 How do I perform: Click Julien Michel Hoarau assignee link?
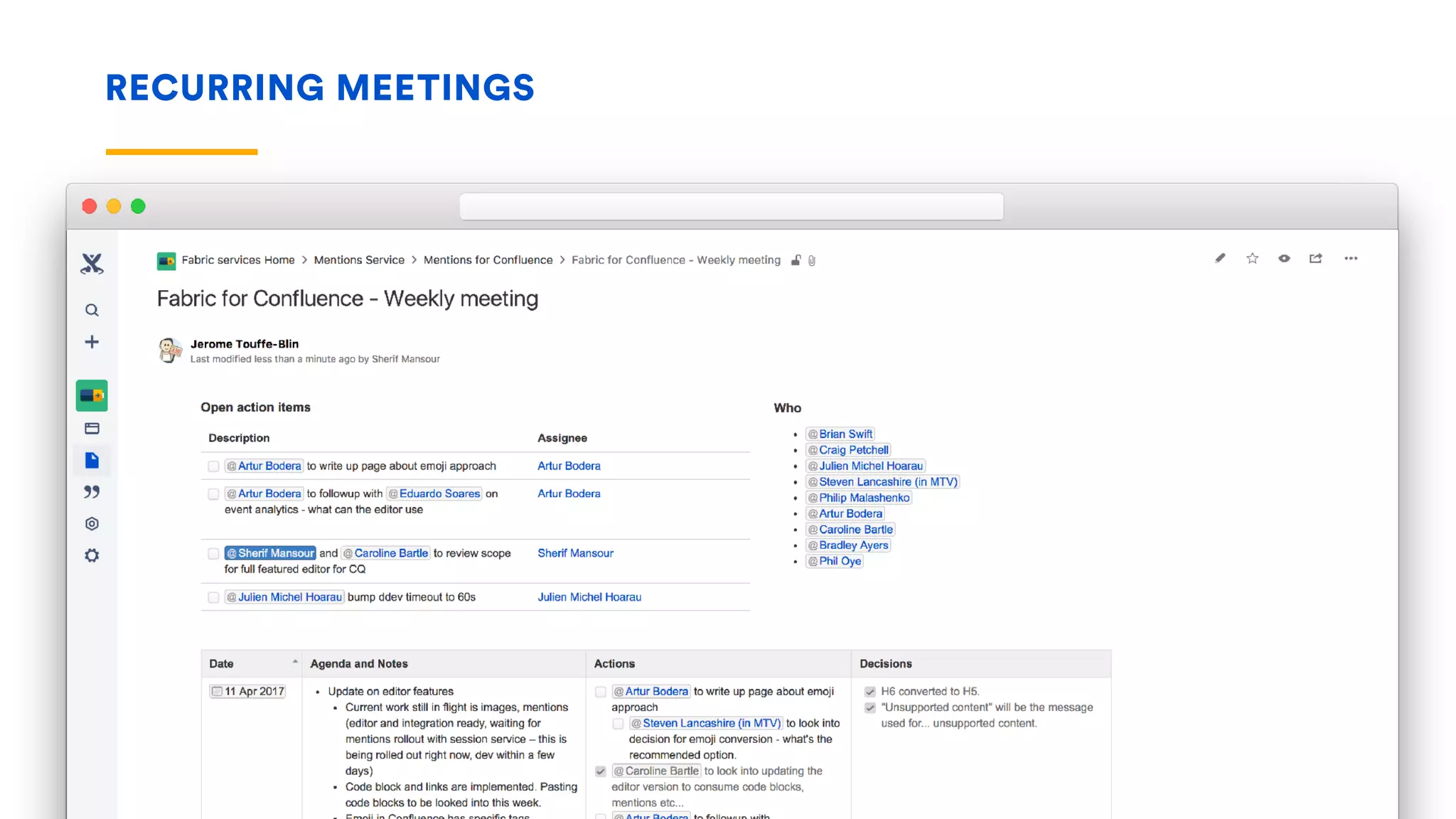click(589, 597)
